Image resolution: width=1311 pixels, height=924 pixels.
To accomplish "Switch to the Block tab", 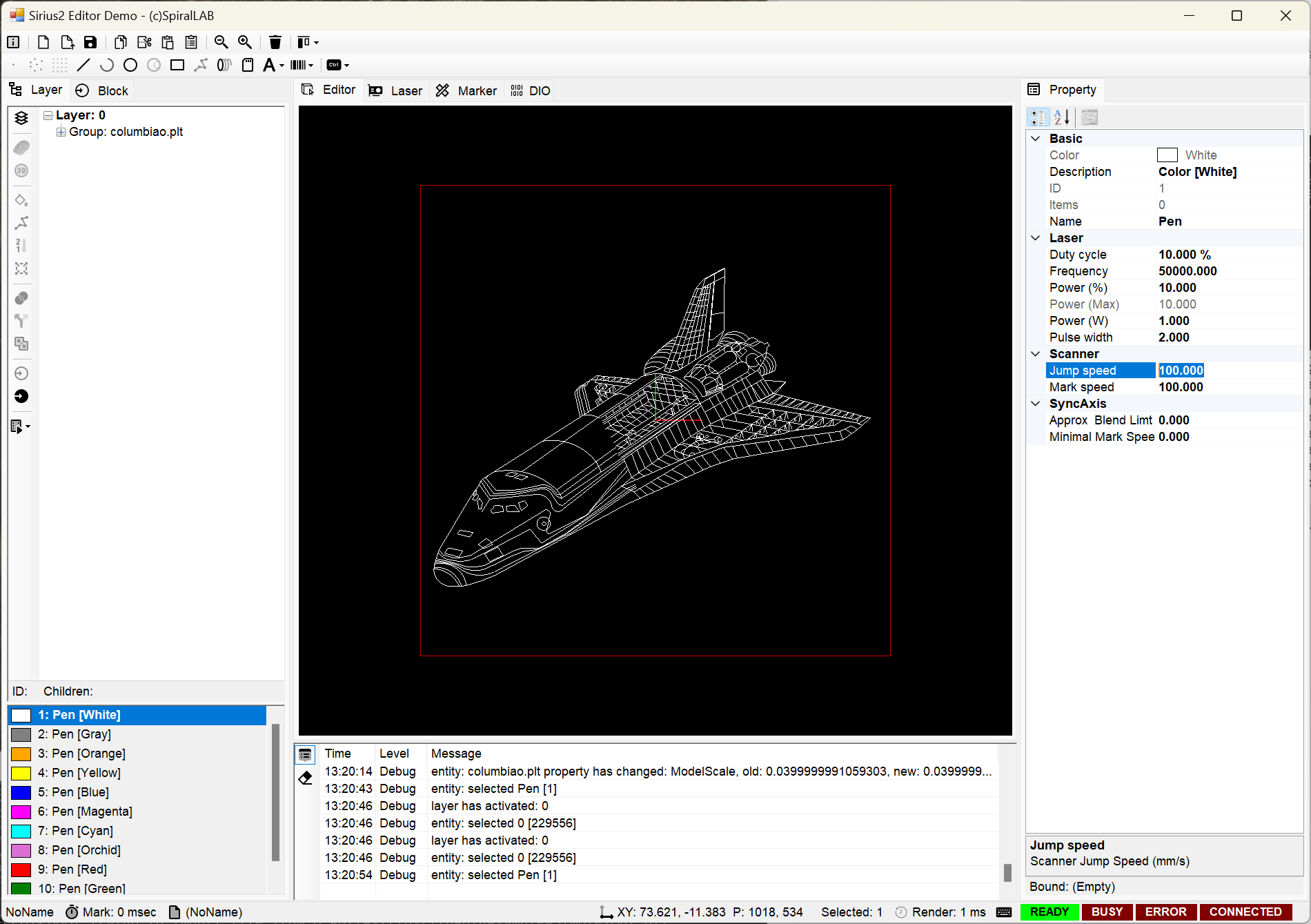I will click(x=102, y=90).
